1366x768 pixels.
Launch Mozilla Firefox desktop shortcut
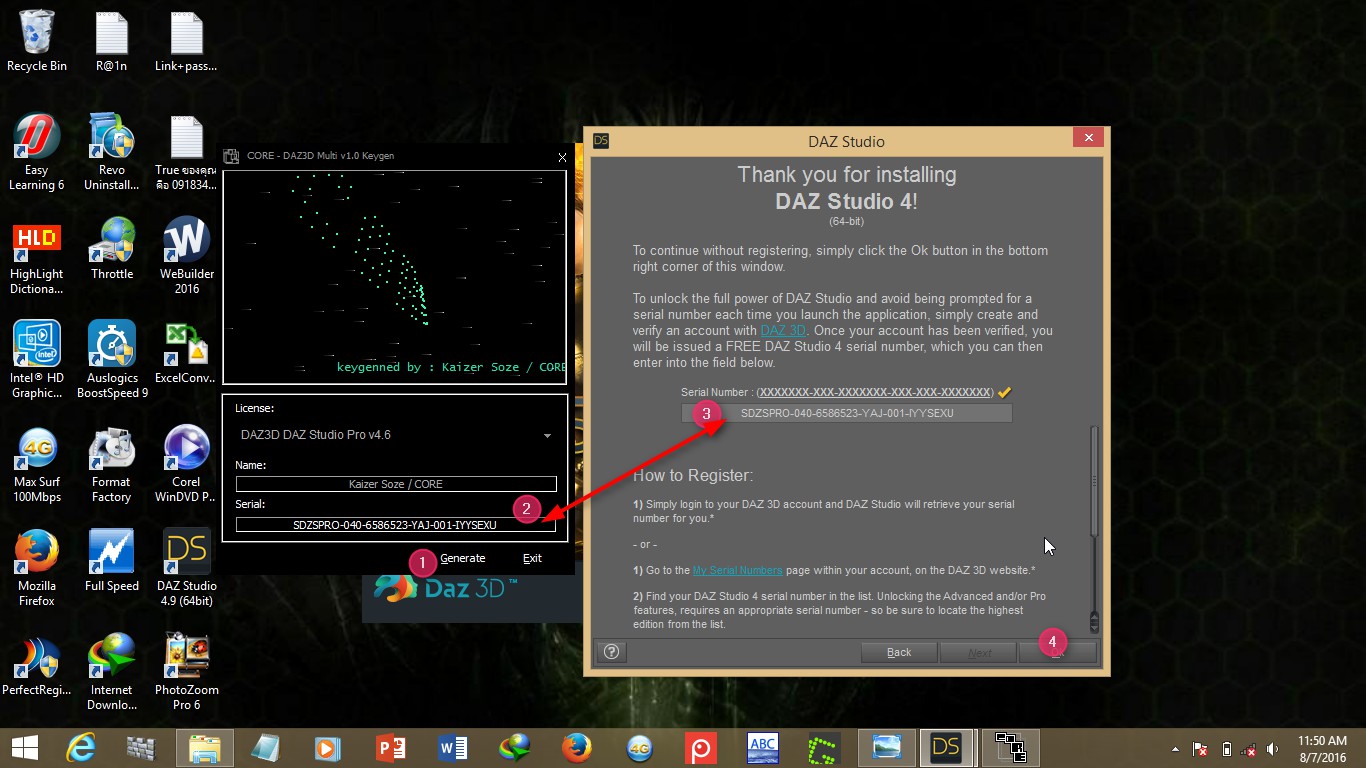pyautogui.click(x=37, y=568)
